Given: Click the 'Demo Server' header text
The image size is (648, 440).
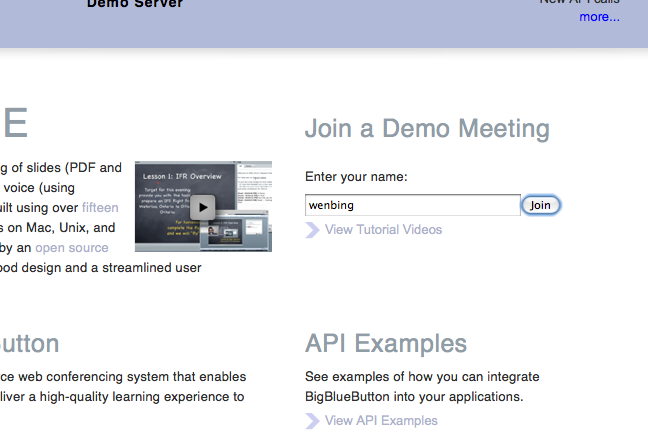Looking at the screenshot, I should click(x=135, y=4).
